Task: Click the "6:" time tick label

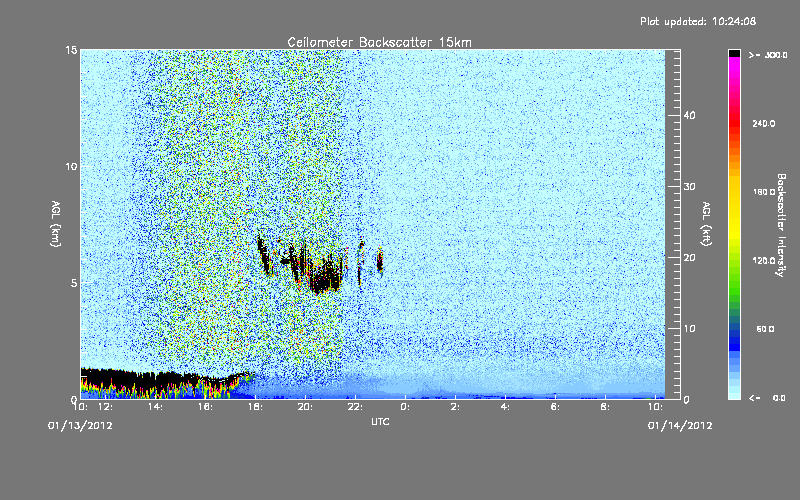Action: tap(555, 407)
